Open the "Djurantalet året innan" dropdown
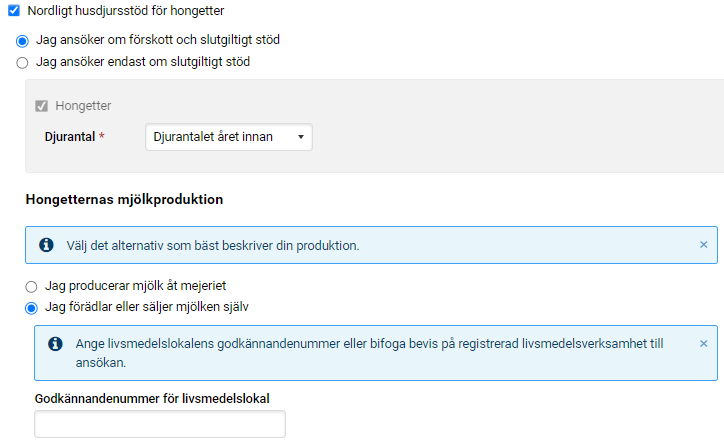The image size is (724, 444). pos(228,137)
